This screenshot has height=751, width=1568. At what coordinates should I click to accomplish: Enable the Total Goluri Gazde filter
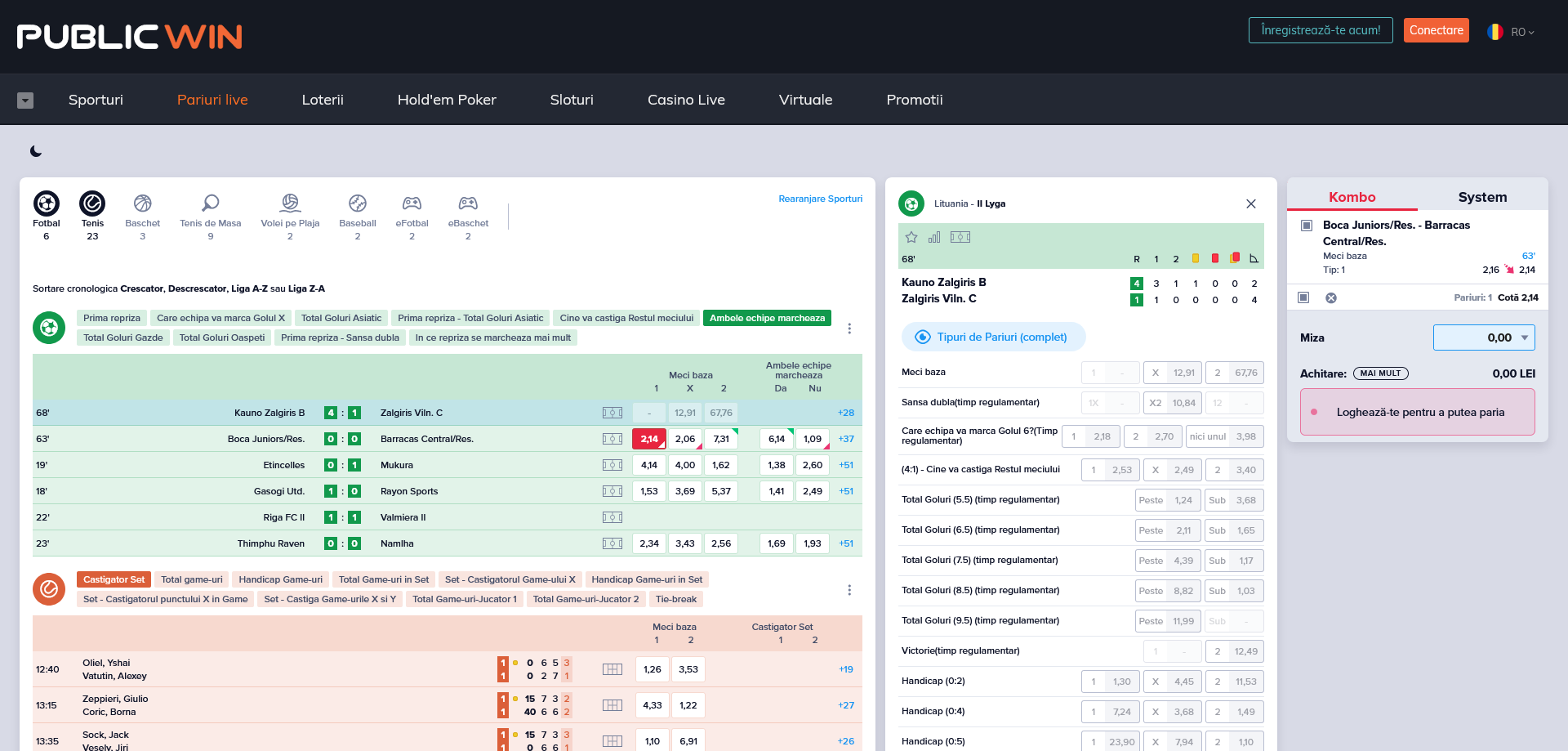tap(123, 338)
